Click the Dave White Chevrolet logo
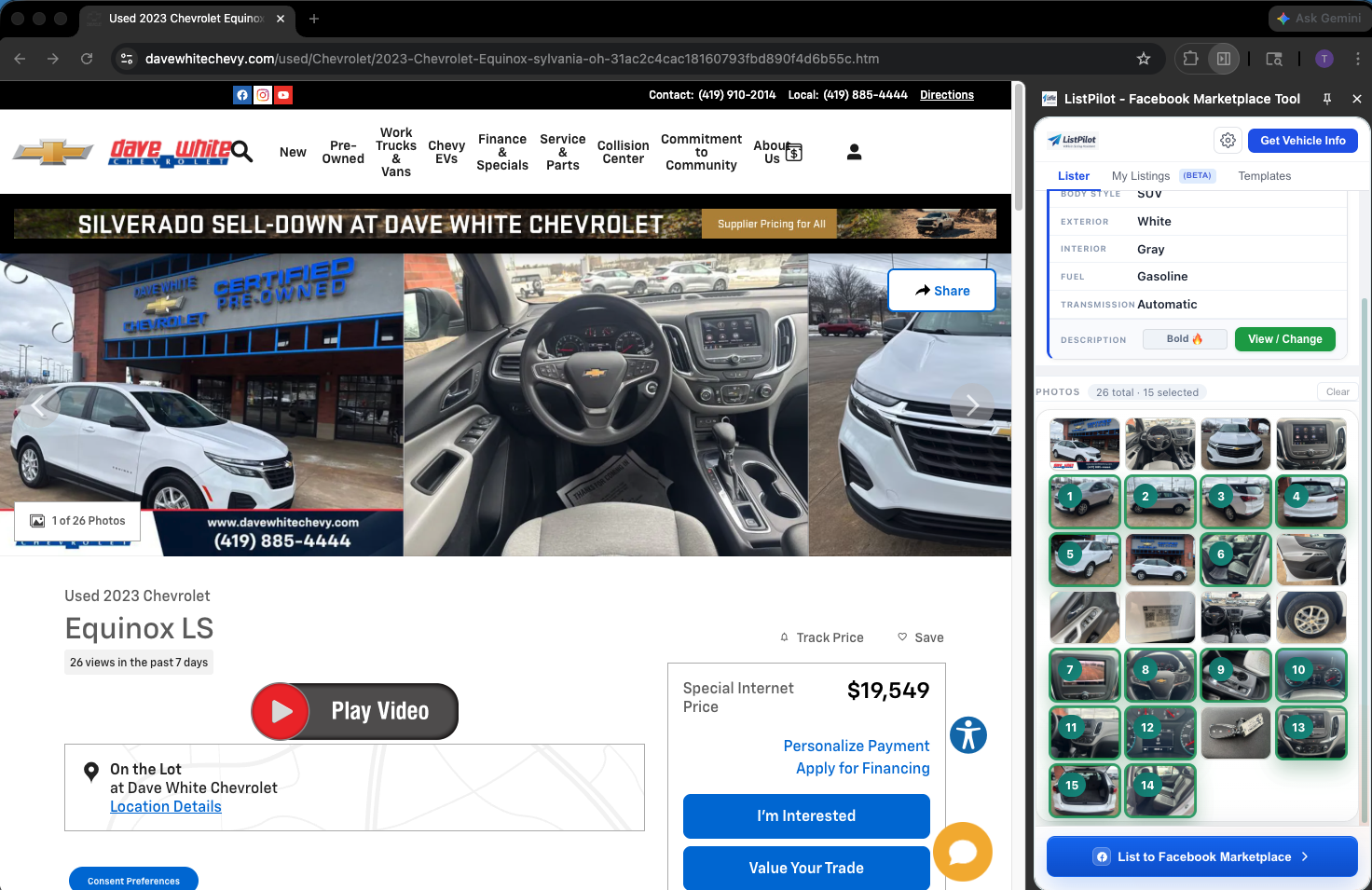 click(x=170, y=151)
